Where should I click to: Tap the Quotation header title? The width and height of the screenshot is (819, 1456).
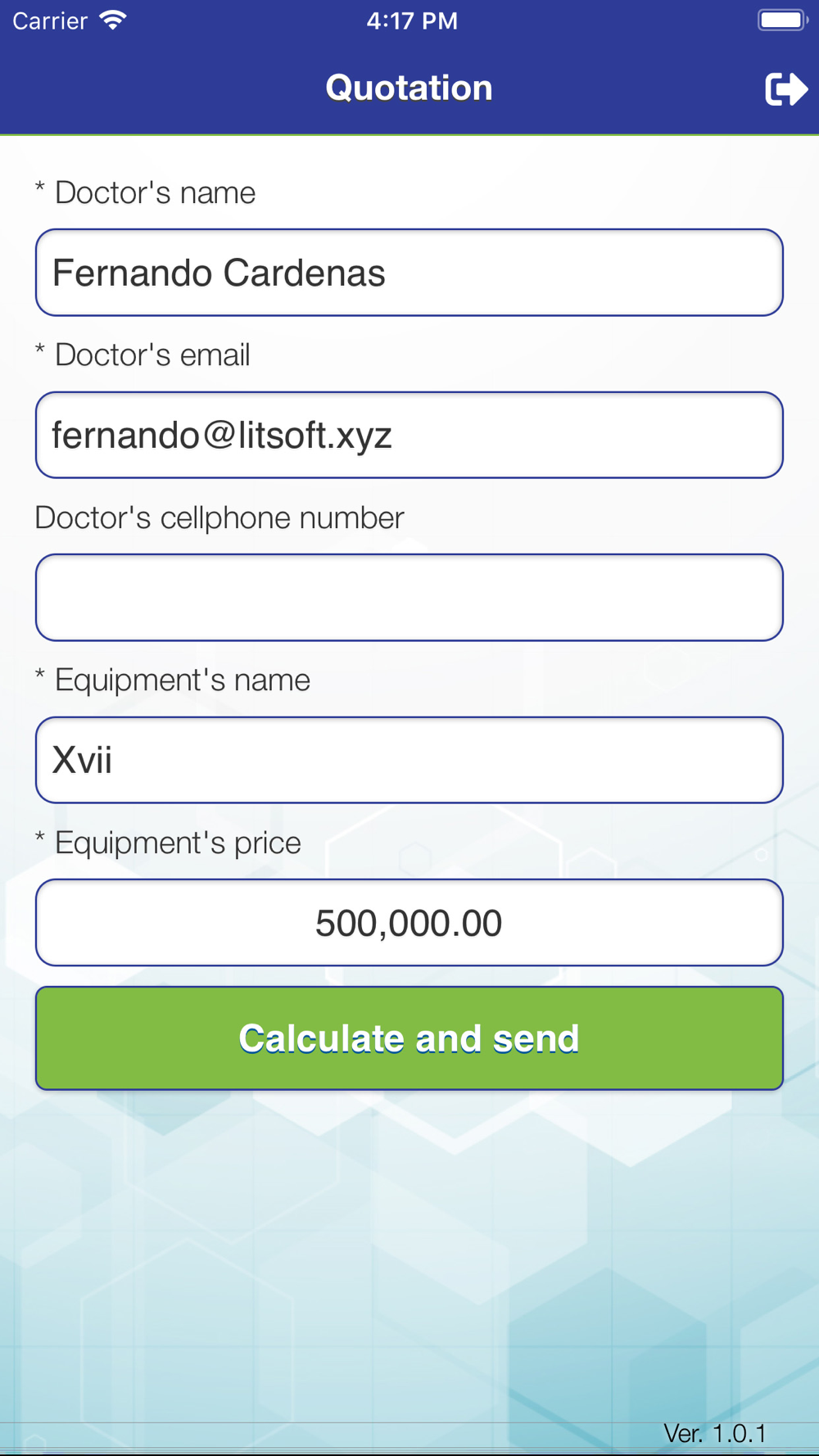[x=409, y=88]
